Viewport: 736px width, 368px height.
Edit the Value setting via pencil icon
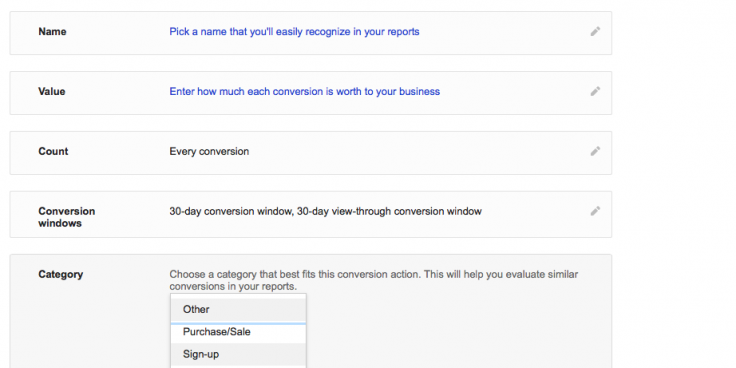tap(595, 91)
